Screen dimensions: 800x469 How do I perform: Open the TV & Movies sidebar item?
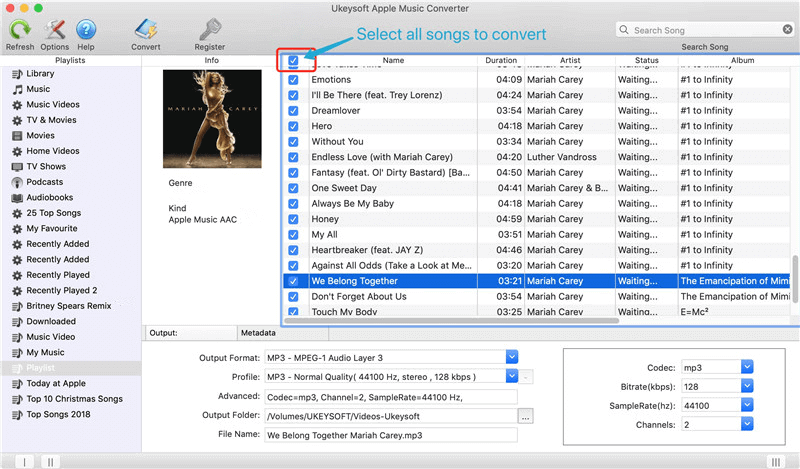pyautogui.click(x=51, y=120)
